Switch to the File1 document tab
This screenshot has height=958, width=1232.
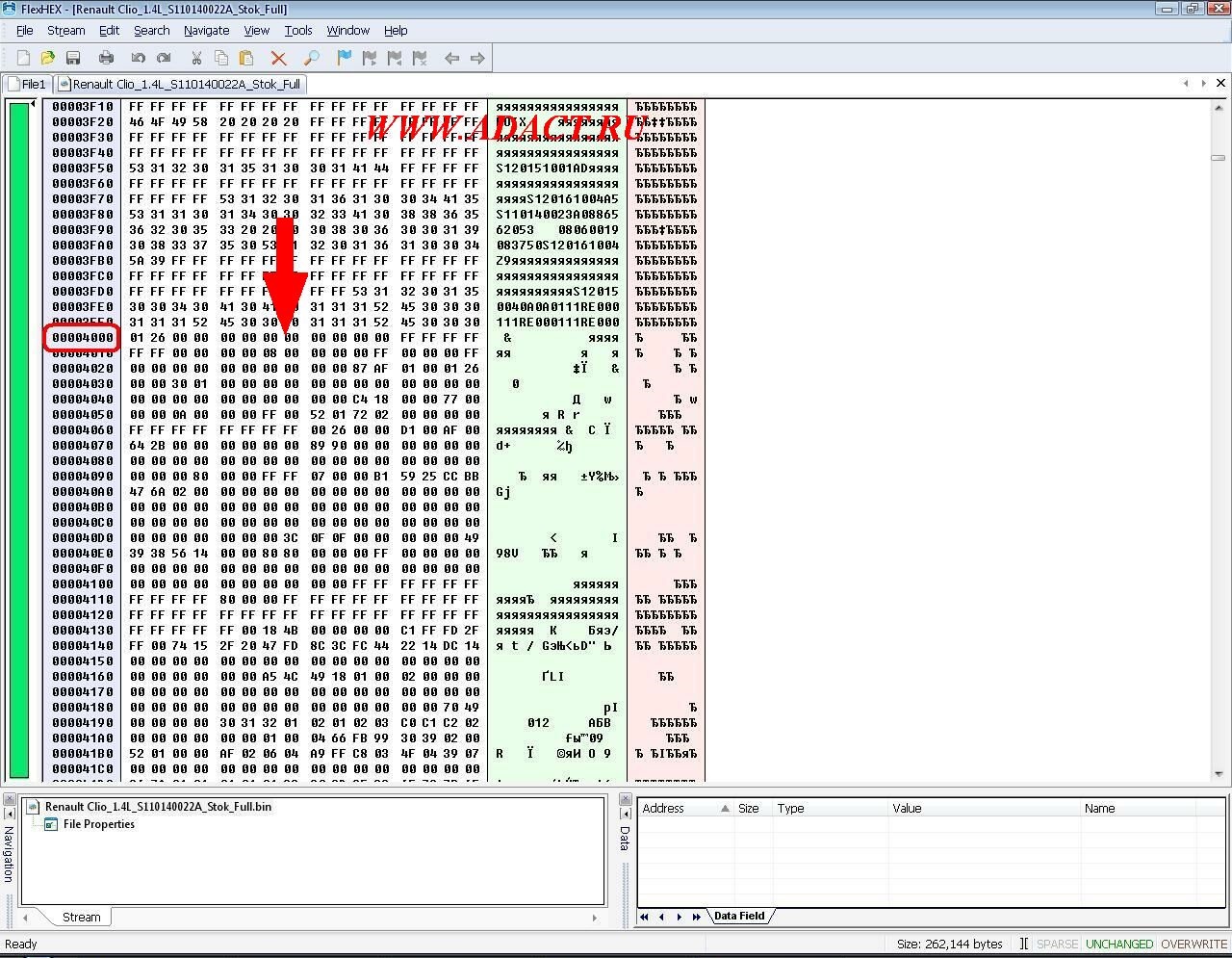point(27,84)
